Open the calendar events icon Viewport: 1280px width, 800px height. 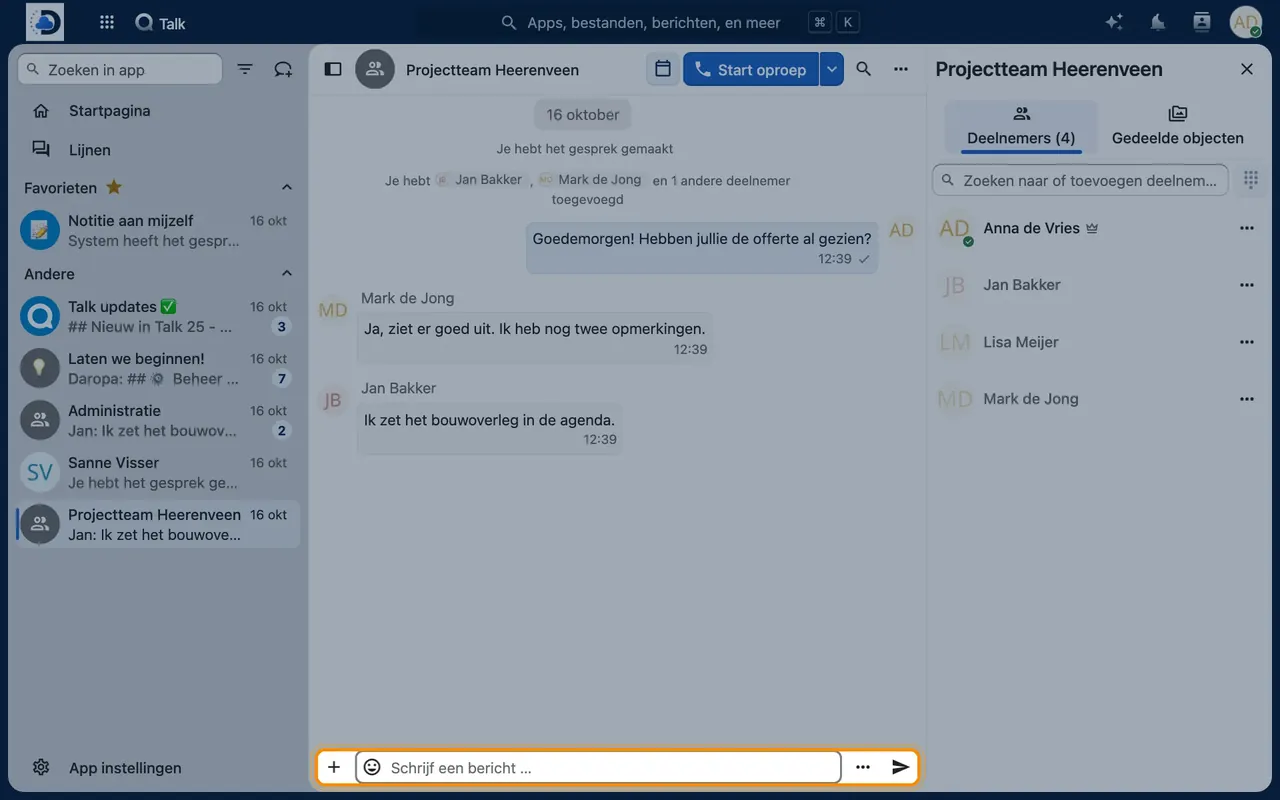tap(663, 69)
